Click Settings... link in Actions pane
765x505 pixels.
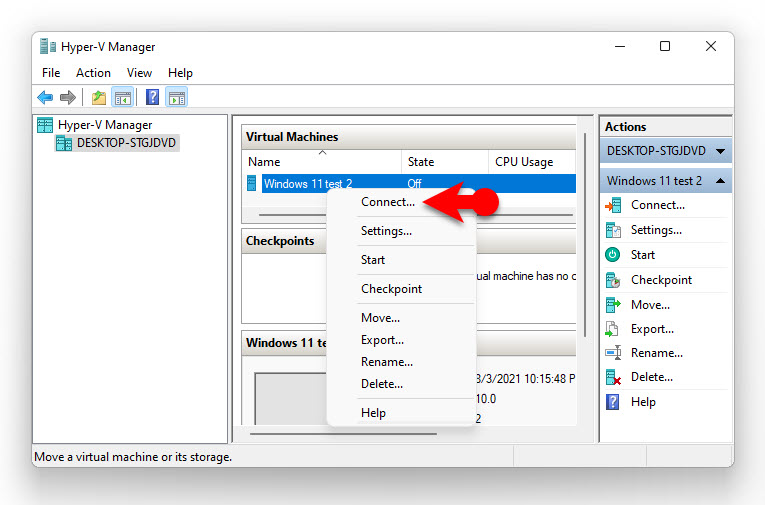tap(656, 230)
